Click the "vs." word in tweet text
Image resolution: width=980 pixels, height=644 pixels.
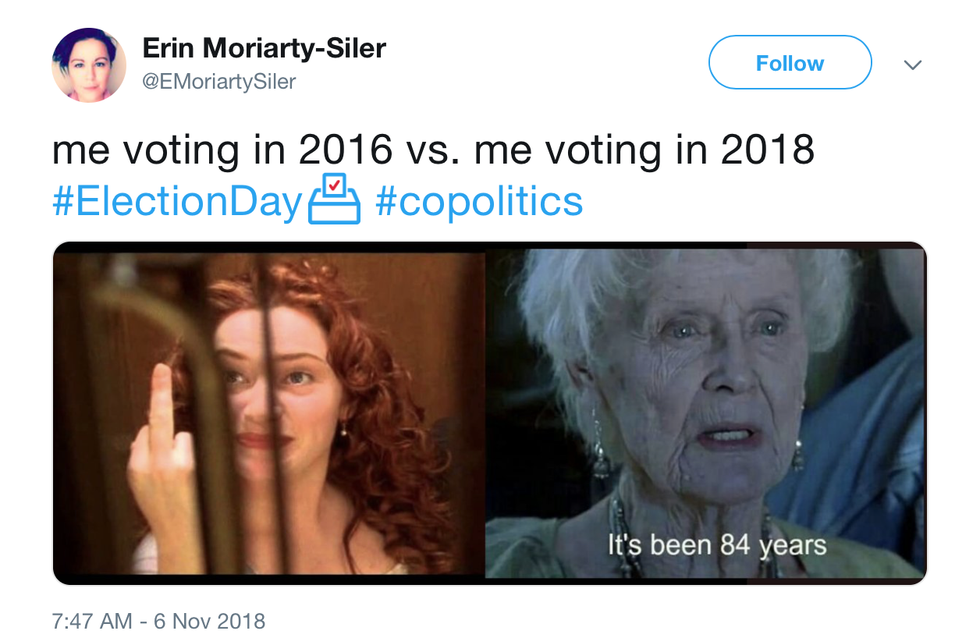[432, 150]
